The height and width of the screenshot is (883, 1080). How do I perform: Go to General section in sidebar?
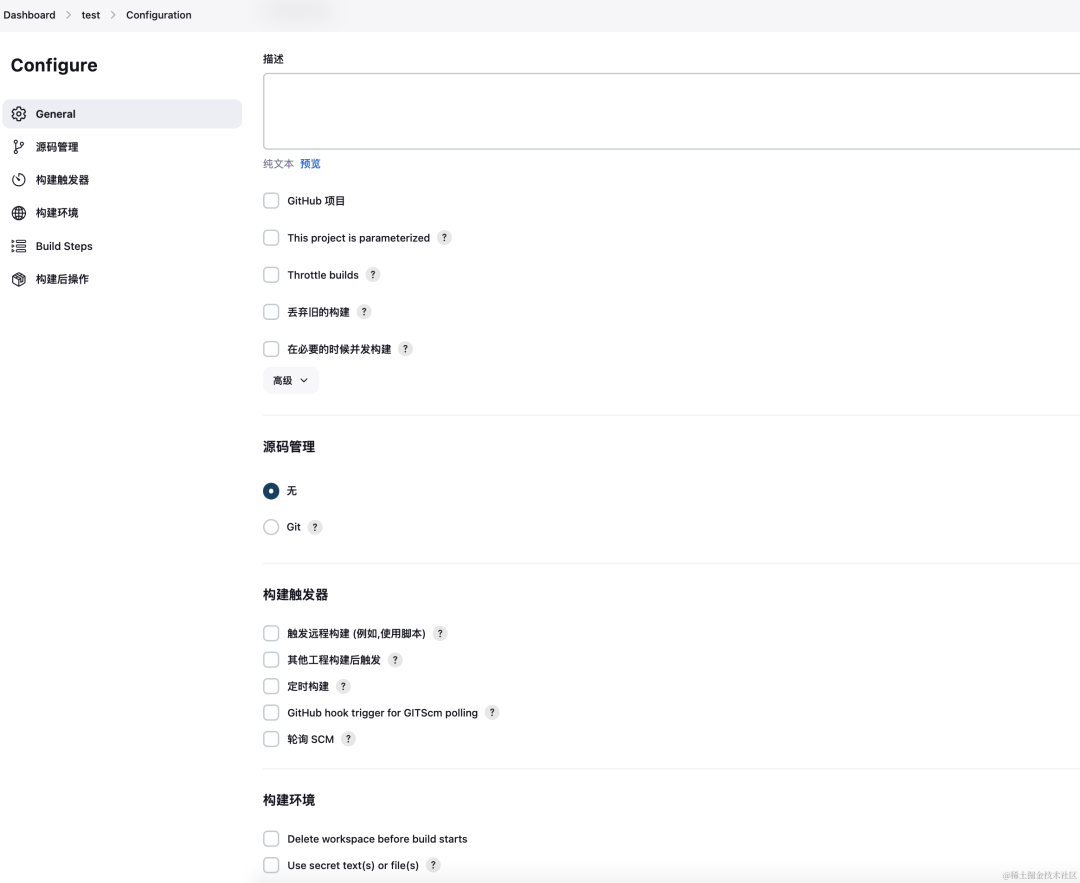123,114
